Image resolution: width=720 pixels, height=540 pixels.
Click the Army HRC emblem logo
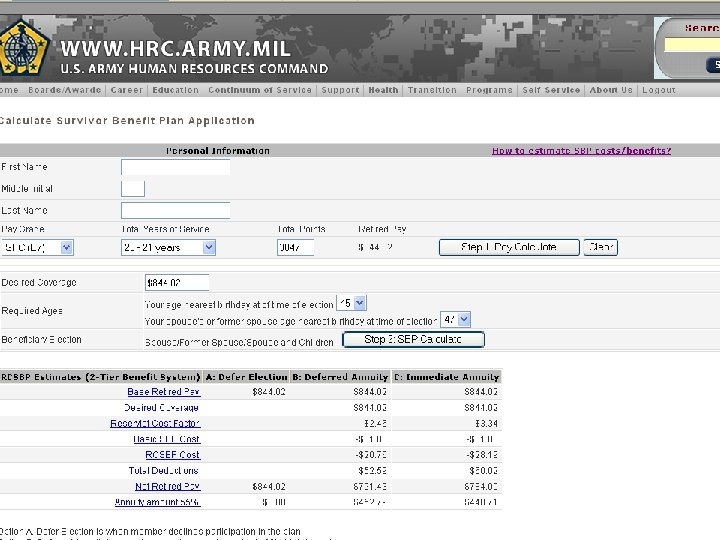pos(24,48)
